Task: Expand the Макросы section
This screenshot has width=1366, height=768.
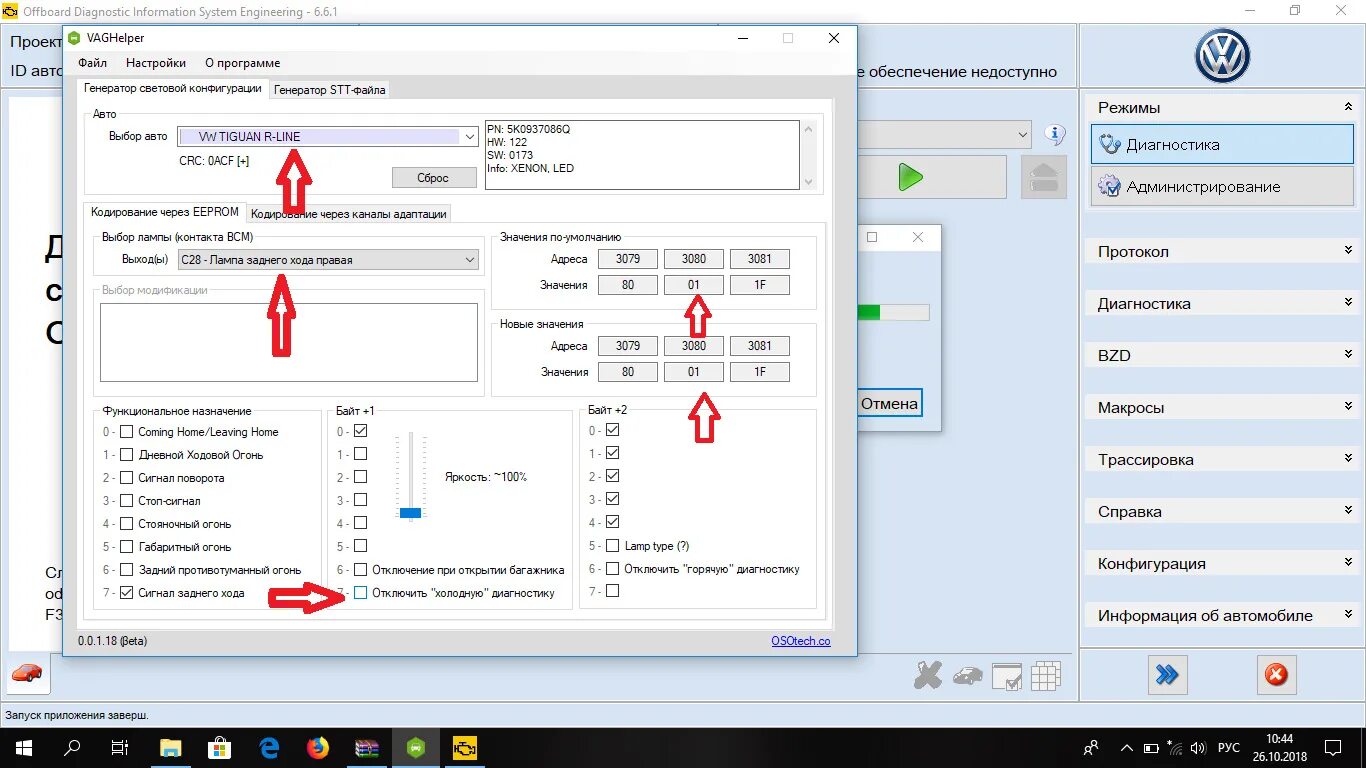Action: [1218, 408]
